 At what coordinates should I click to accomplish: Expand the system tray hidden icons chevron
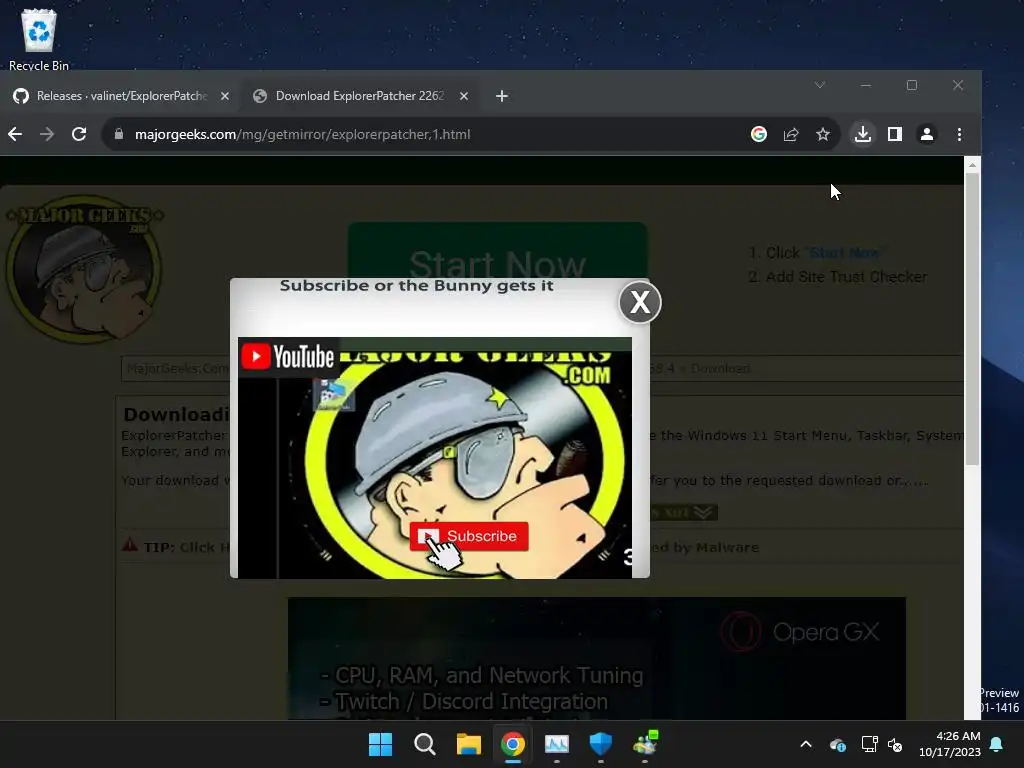(x=806, y=744)
